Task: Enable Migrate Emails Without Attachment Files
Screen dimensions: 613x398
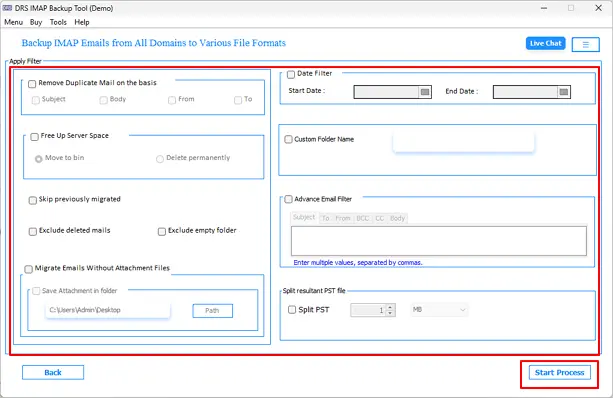Action: tap(29, 269)
